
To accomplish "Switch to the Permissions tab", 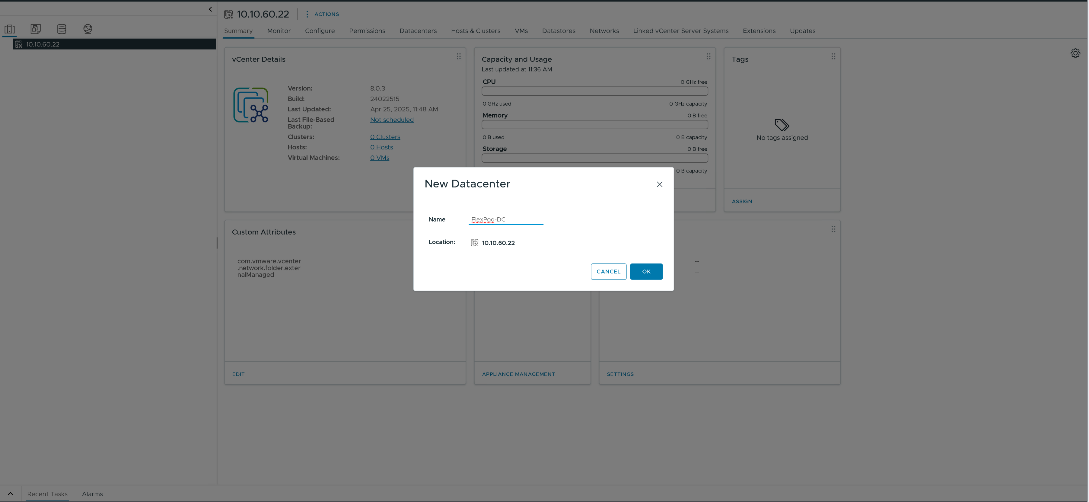I will coord(367,31).
